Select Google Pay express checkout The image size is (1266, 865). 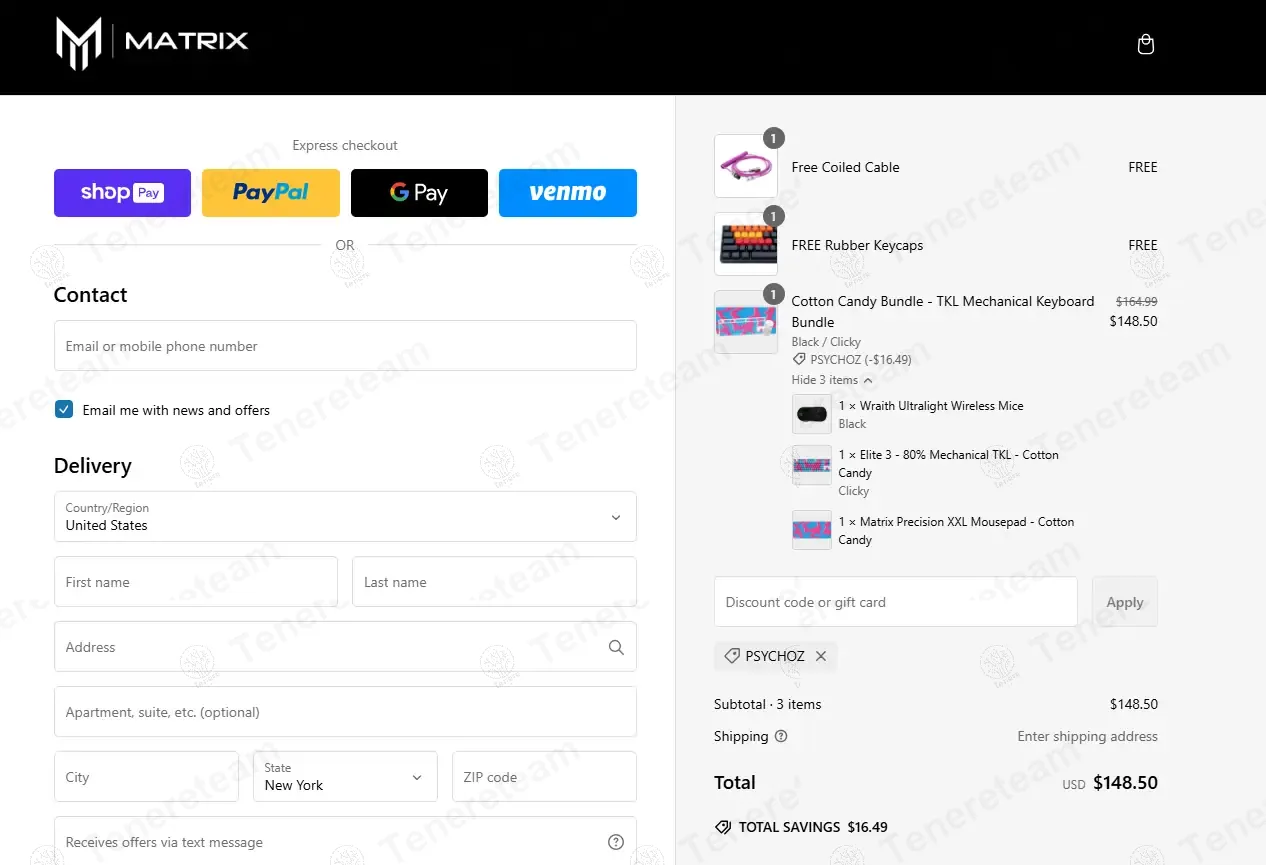[419, 193]
